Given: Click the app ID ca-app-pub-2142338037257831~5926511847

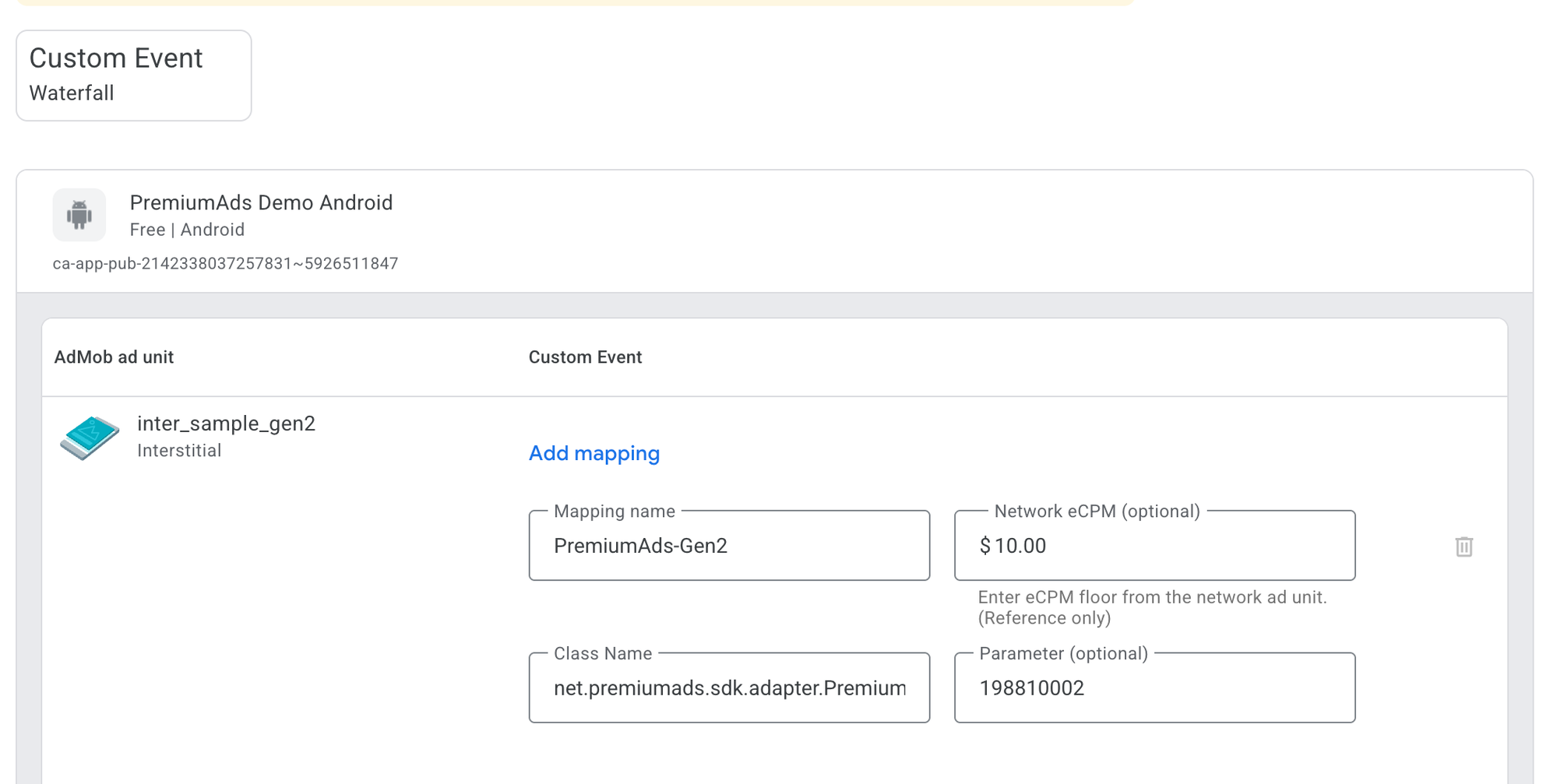Looking at the screenshot, I should (225, 263).
